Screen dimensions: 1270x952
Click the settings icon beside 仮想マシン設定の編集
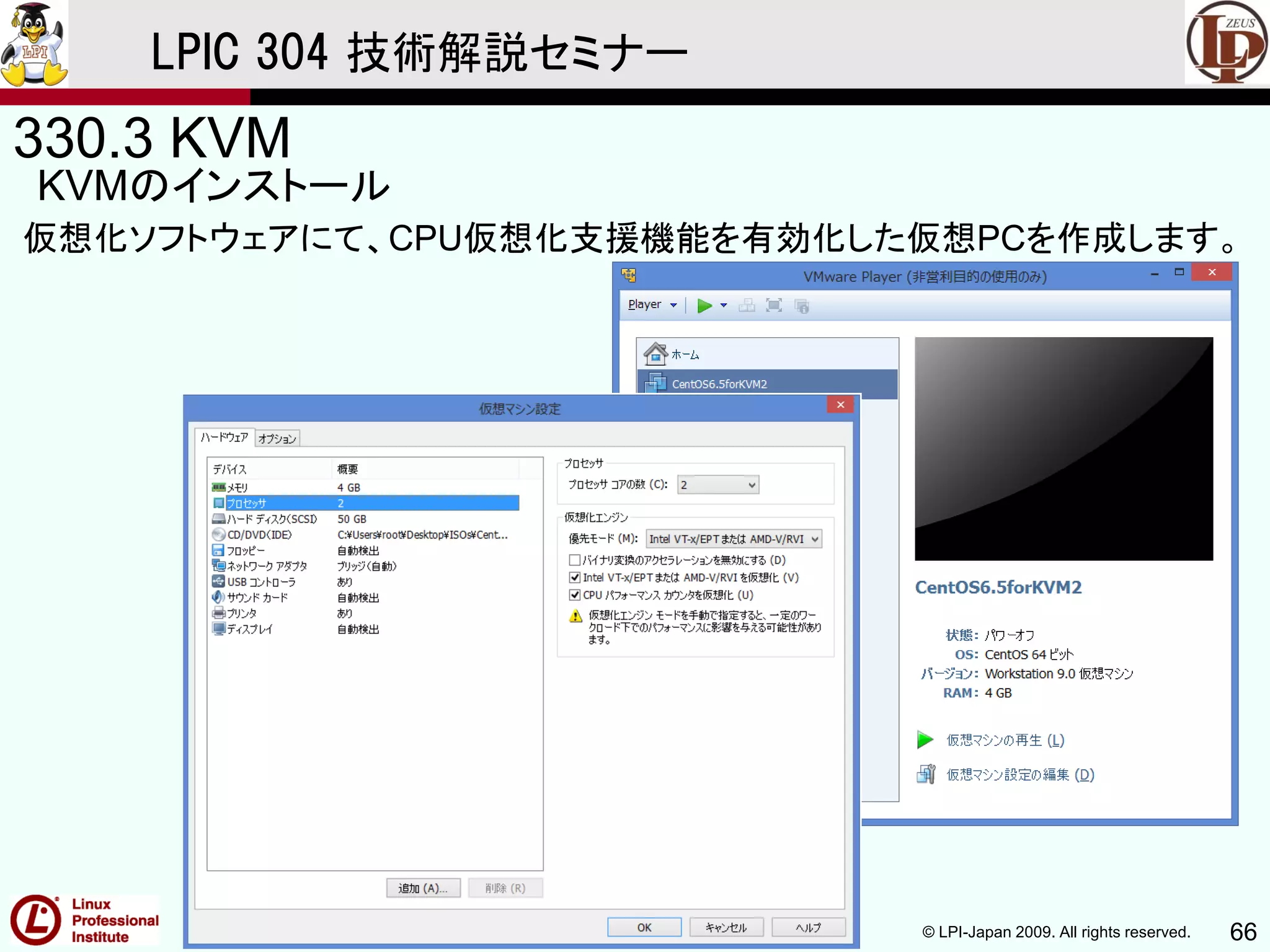(926, 774)
